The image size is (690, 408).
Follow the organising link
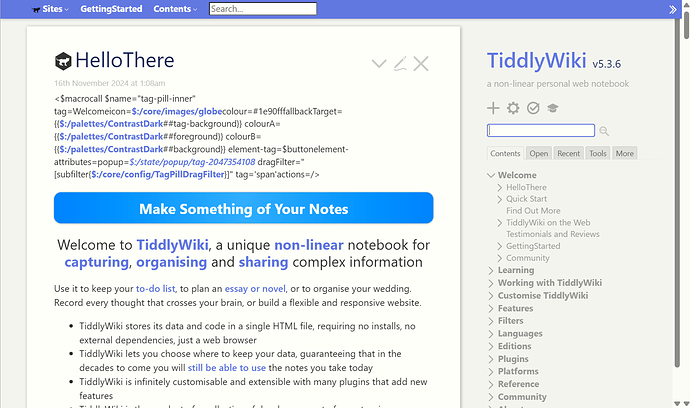171,262
